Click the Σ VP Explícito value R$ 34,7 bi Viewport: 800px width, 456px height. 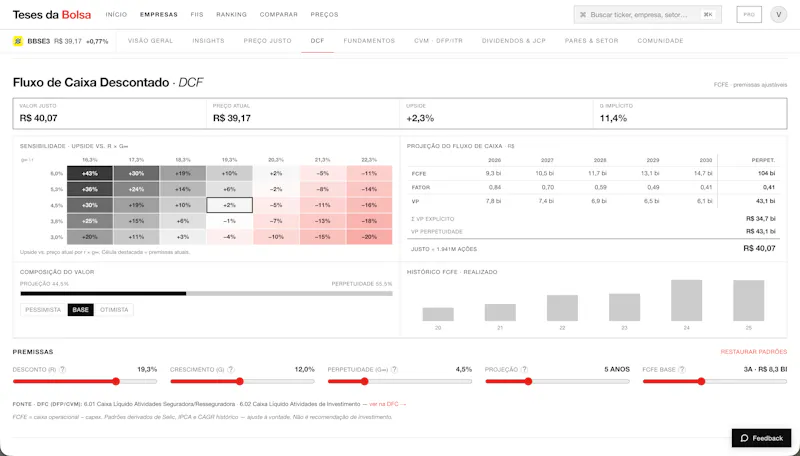tap(761, 219)
